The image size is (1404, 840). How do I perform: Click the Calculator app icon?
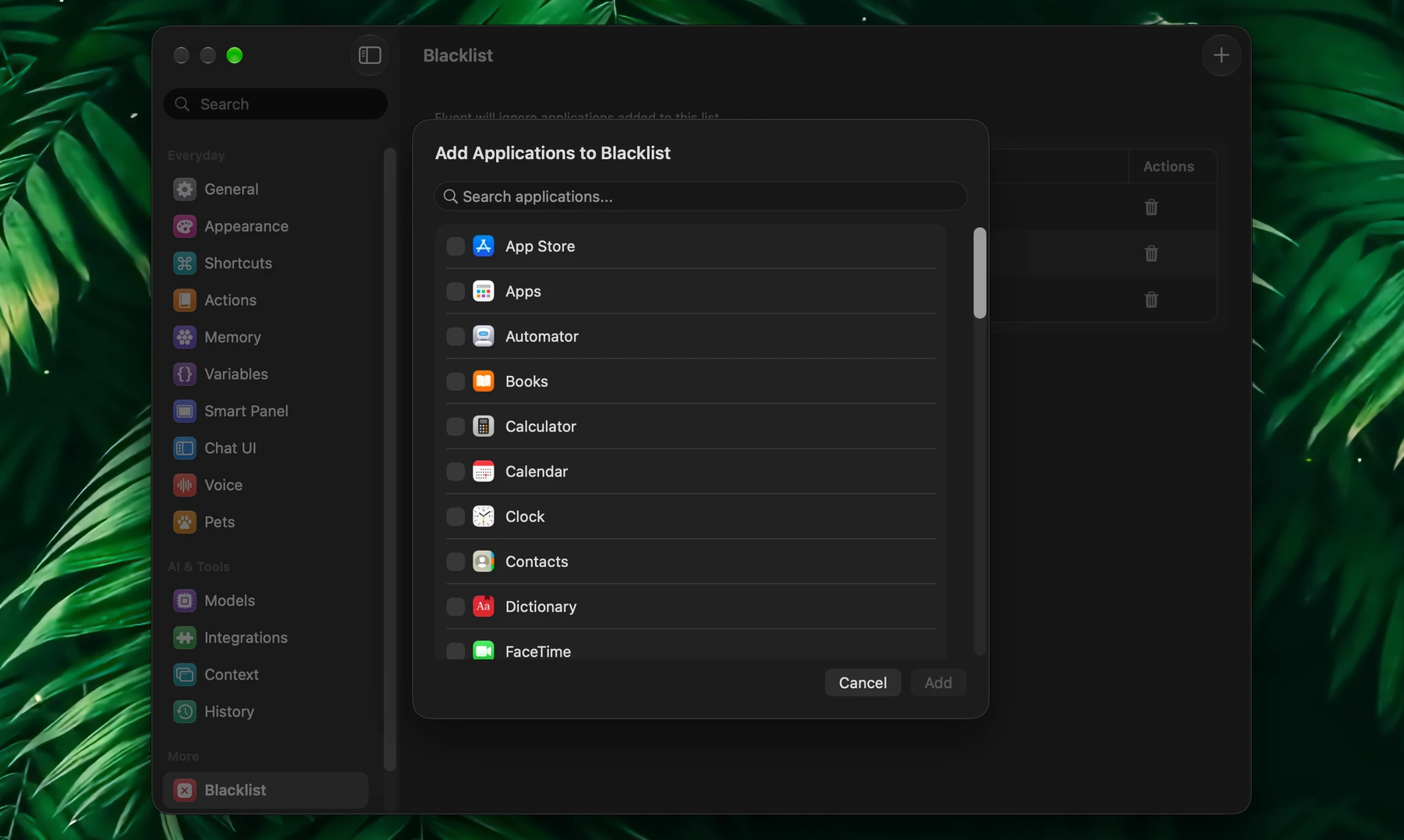click(x=484, y=427)
